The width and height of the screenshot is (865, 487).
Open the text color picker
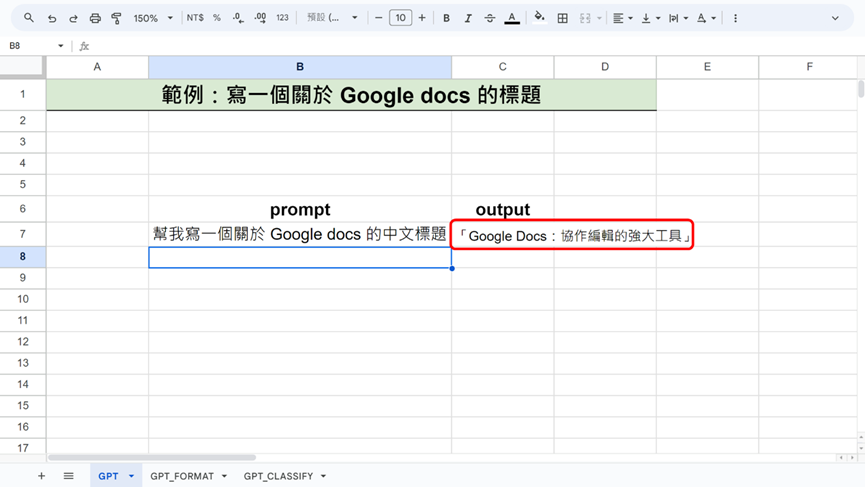[x=512, y=18]
